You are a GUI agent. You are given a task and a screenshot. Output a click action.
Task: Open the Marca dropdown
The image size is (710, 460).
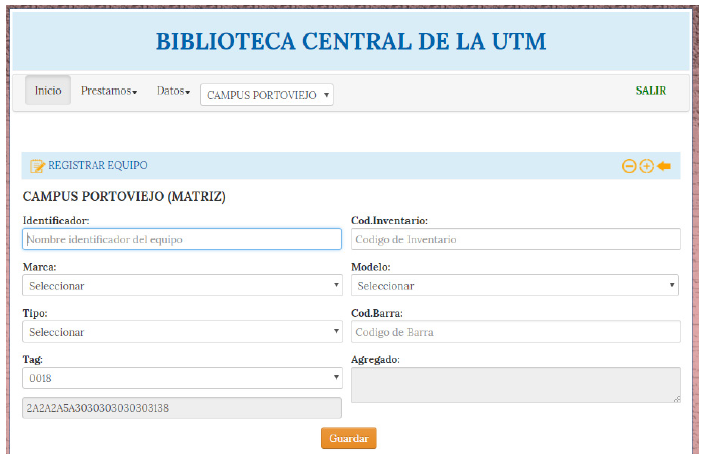pos(182,285)
